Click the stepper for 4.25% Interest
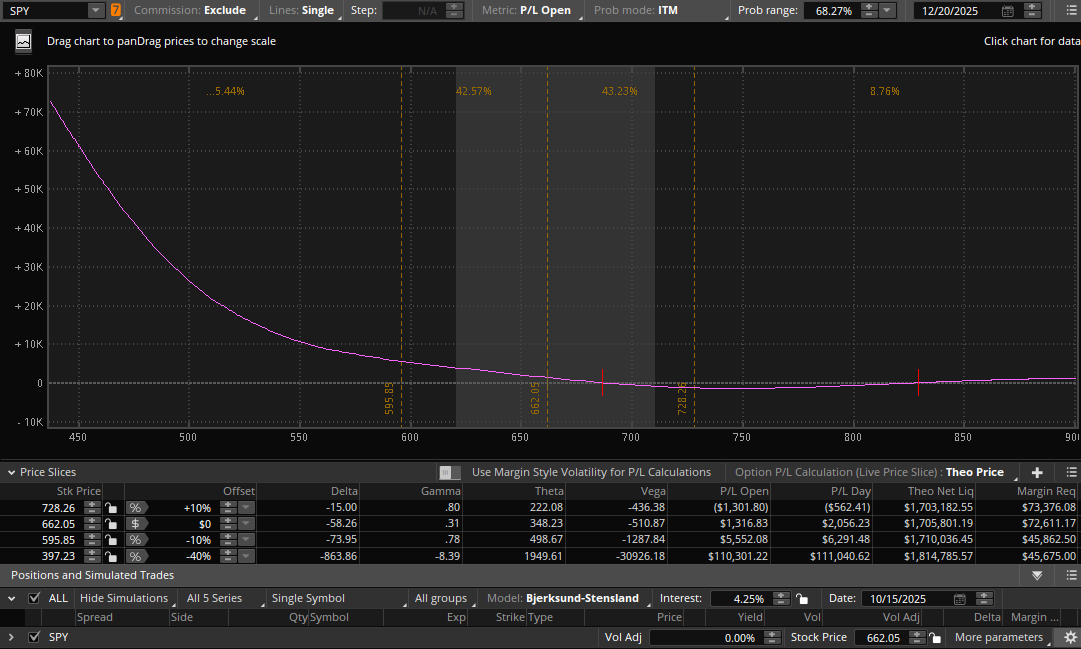1081x649 pixels. [781, 599]
